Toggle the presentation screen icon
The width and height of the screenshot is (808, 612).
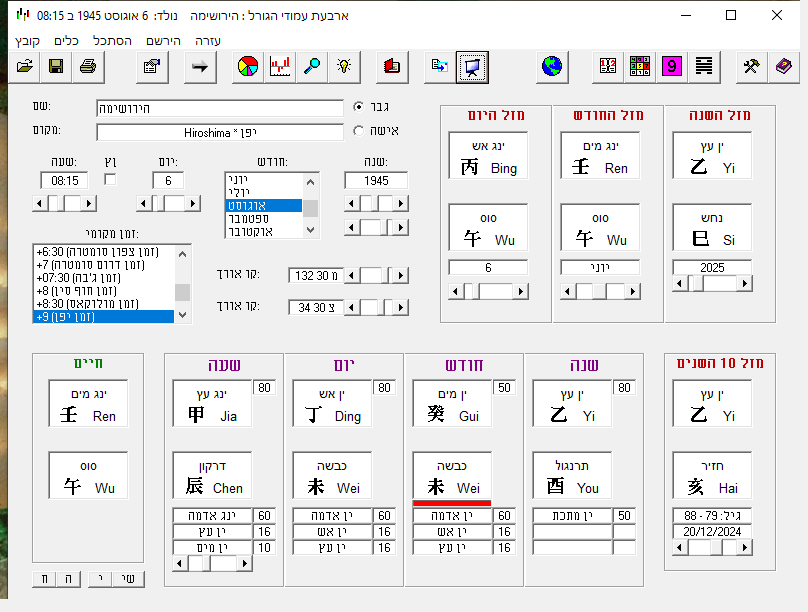(473, 67)
